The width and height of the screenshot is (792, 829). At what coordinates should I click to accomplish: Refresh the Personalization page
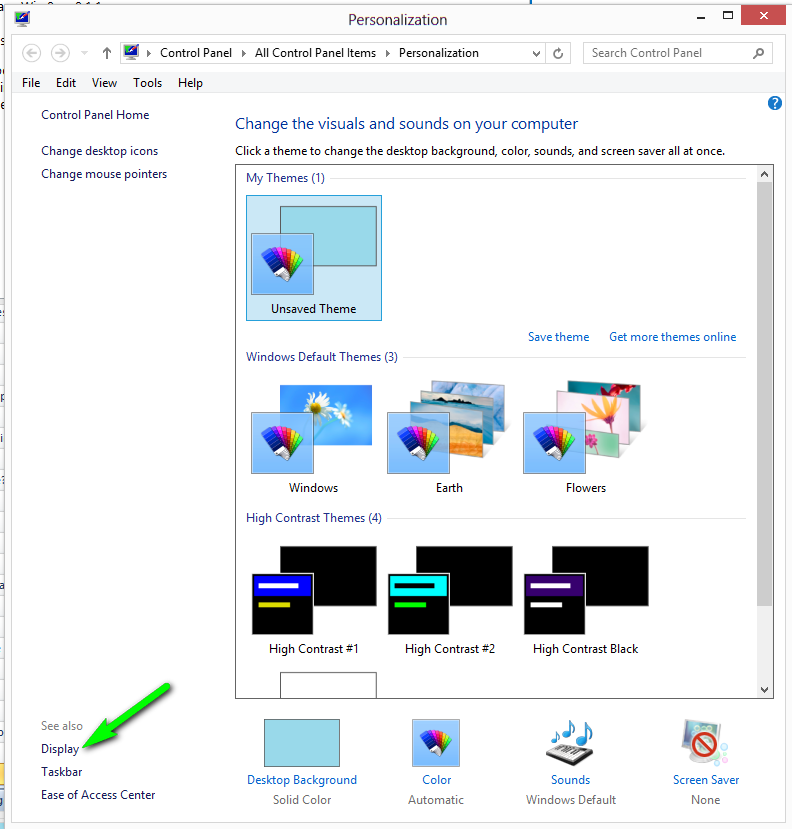click(558, 53)
